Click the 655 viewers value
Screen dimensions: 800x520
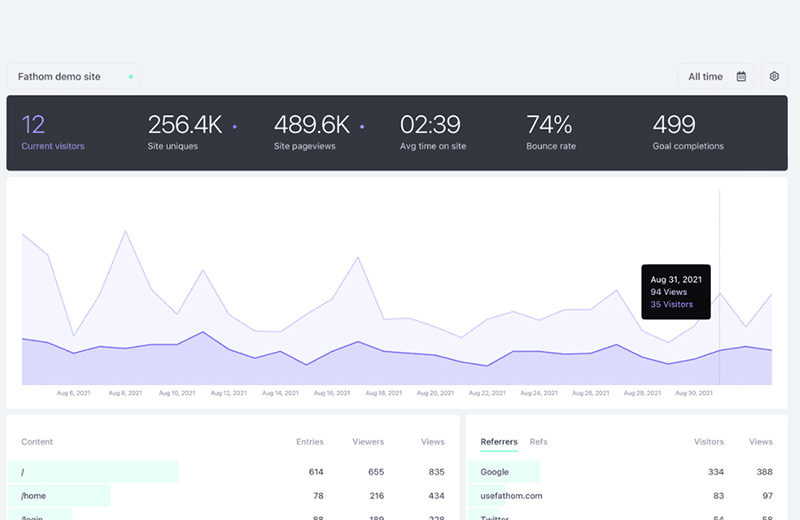click(376, 472)
